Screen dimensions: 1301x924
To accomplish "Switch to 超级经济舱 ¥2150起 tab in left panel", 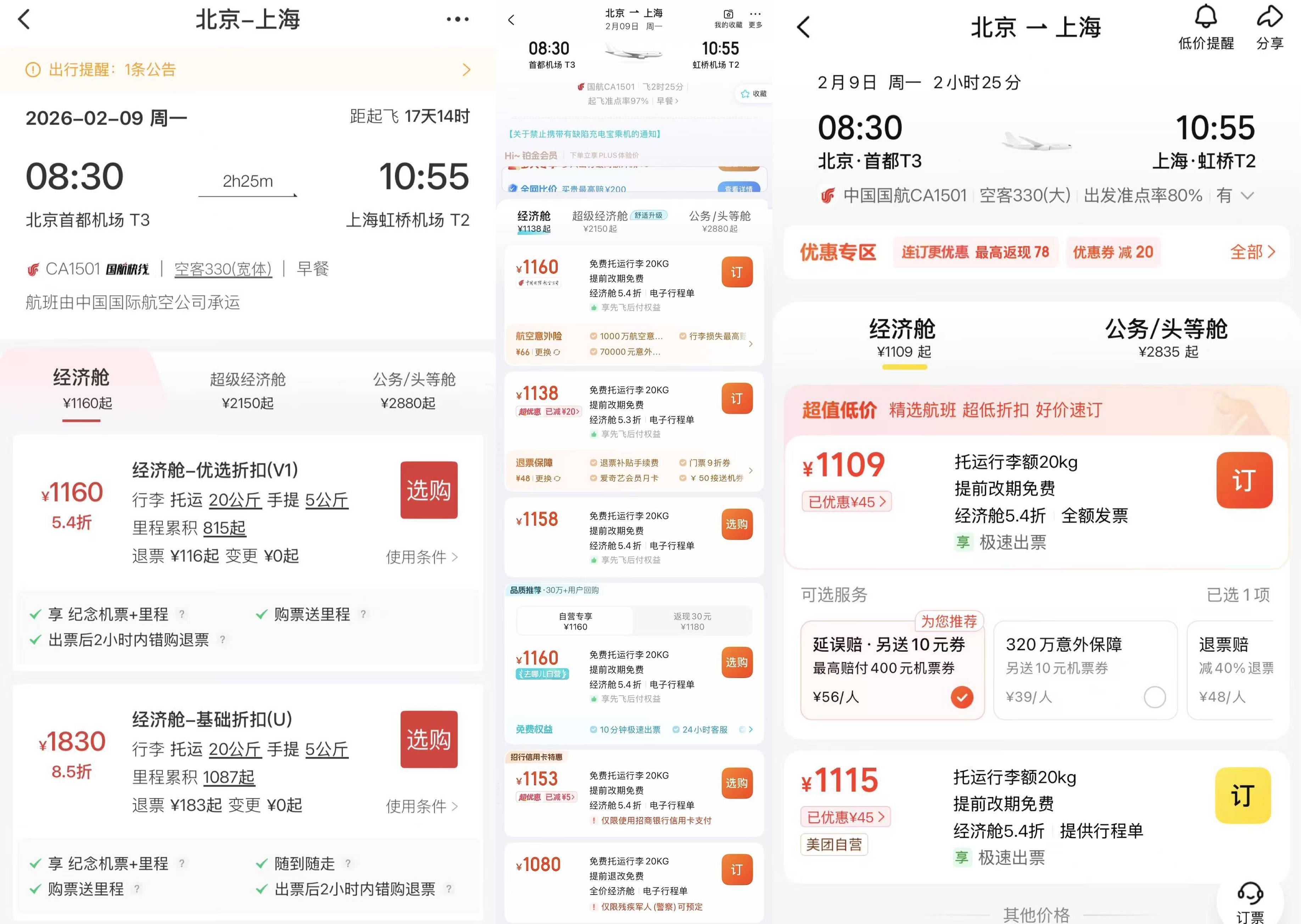I will tap(247, 391).
